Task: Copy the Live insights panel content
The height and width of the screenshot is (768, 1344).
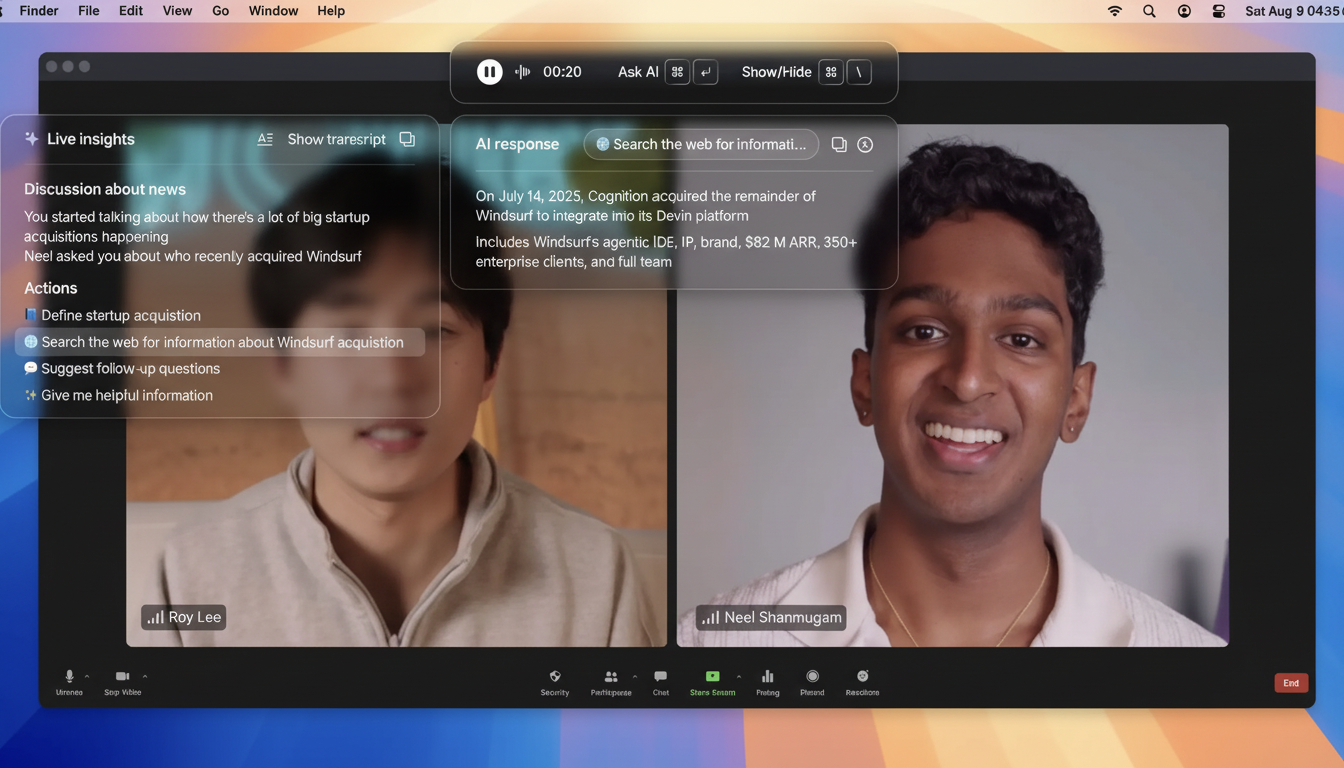Action: [x=407, y=139]
